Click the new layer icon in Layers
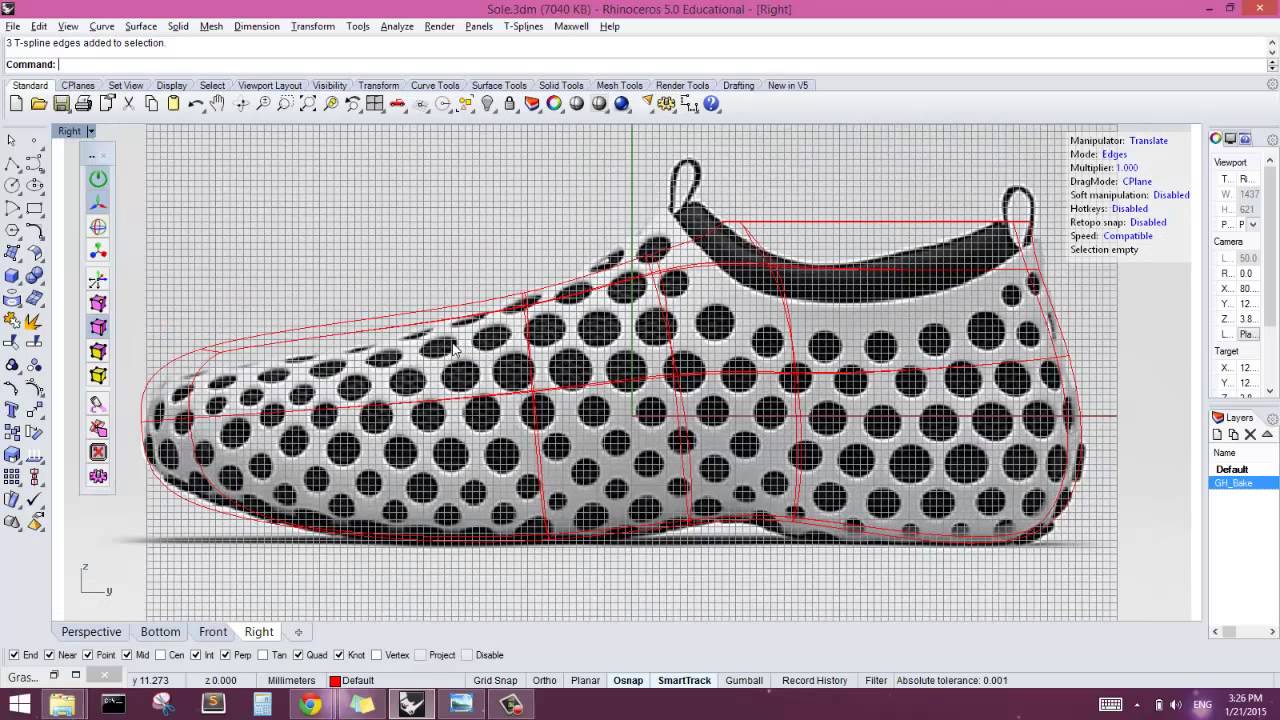 (1218, 434)
